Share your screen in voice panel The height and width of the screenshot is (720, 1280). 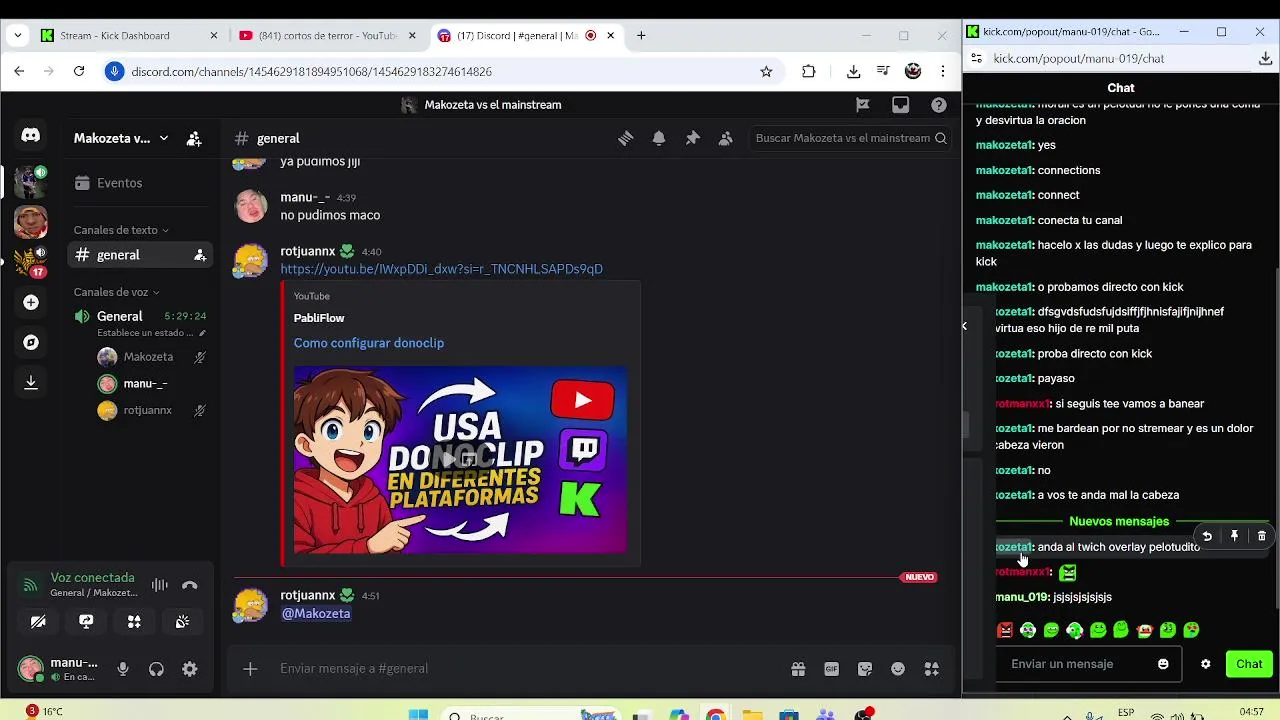[86, 622]
